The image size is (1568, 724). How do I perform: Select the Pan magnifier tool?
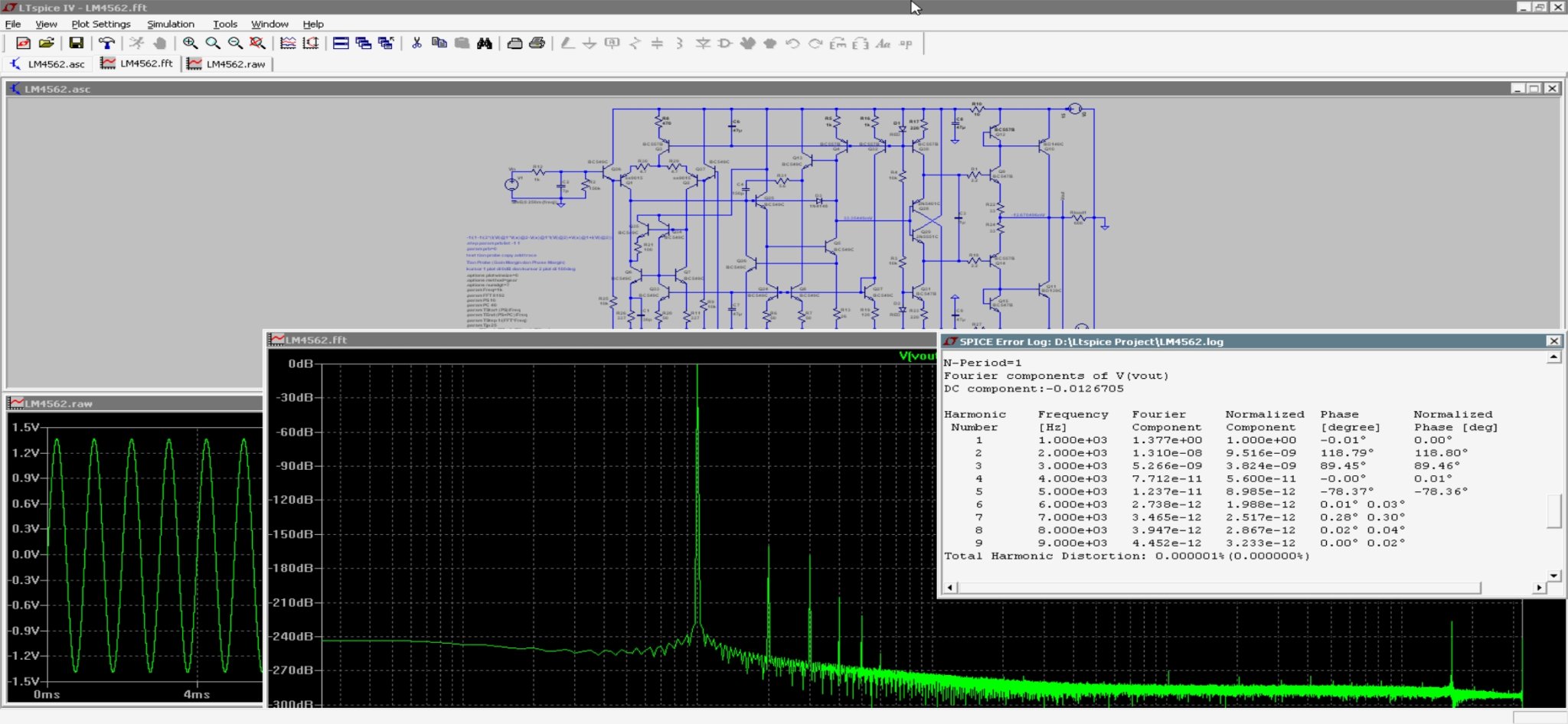212,44
